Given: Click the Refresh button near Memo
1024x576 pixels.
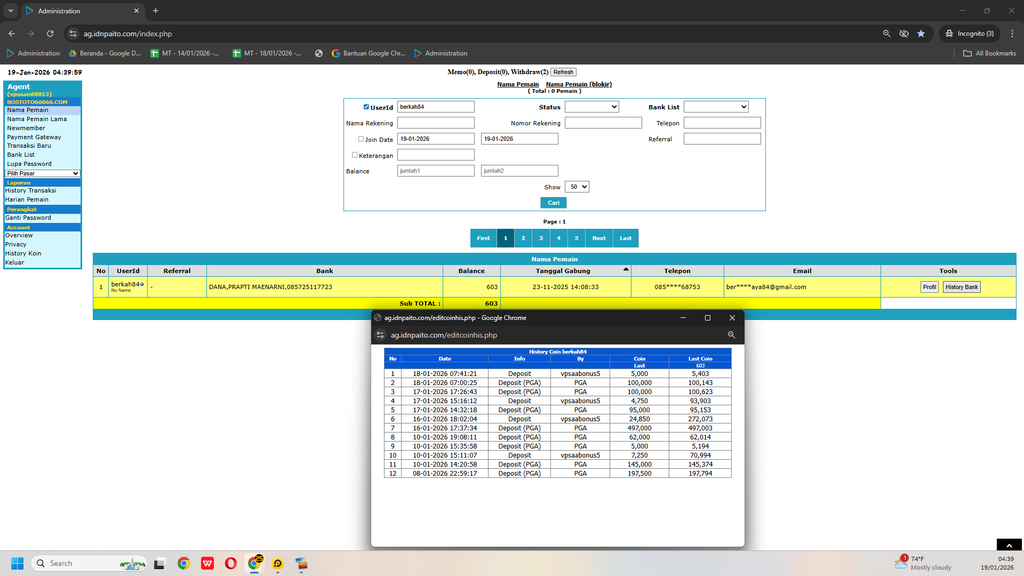Looking at the screenshot, I should pos(563,72).
